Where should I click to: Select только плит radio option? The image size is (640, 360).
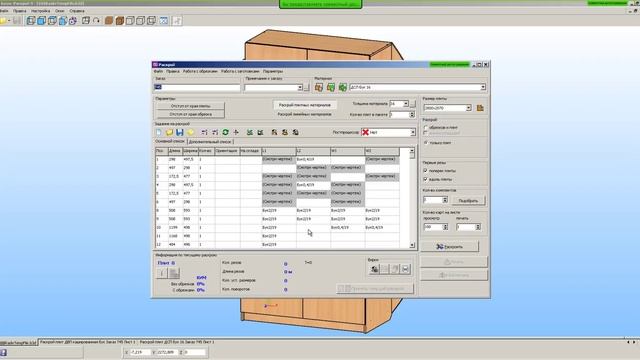pyautogui.click(x=426, y=143)
